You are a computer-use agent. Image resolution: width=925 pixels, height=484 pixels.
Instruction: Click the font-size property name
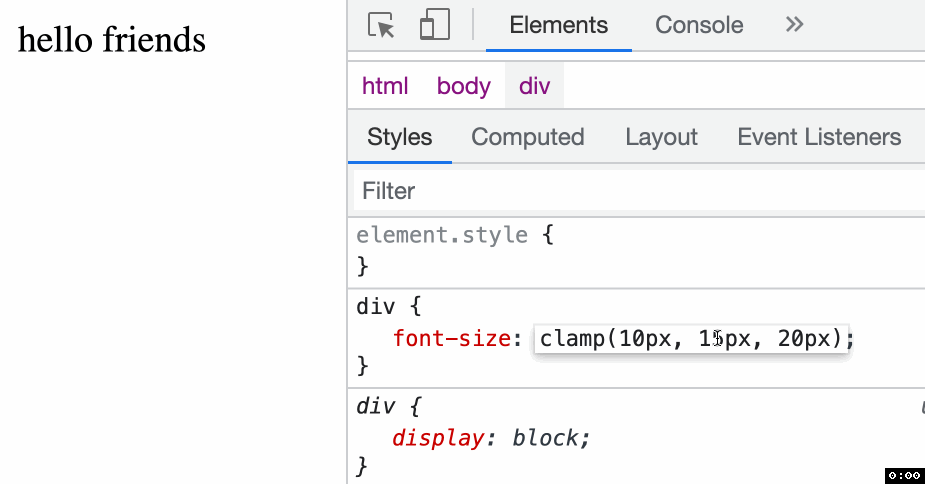[x=452, y=339]
